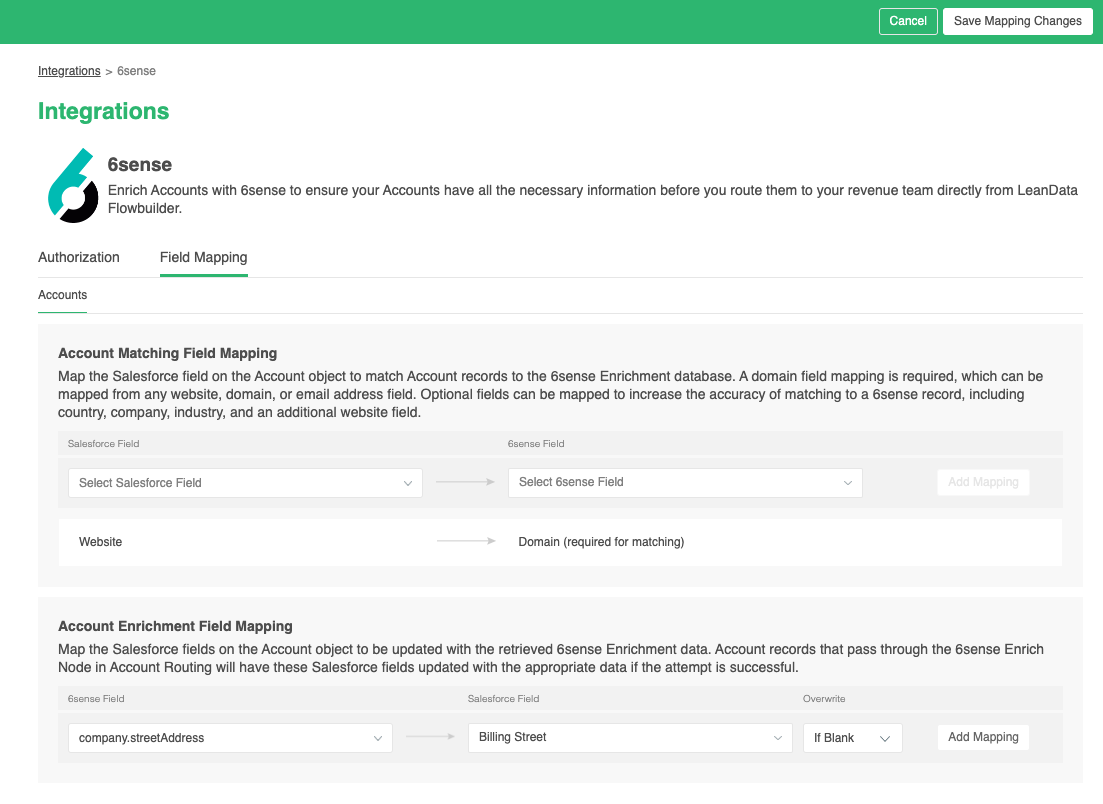Click the Salesforce Field header in Matching section

[103, 444]
